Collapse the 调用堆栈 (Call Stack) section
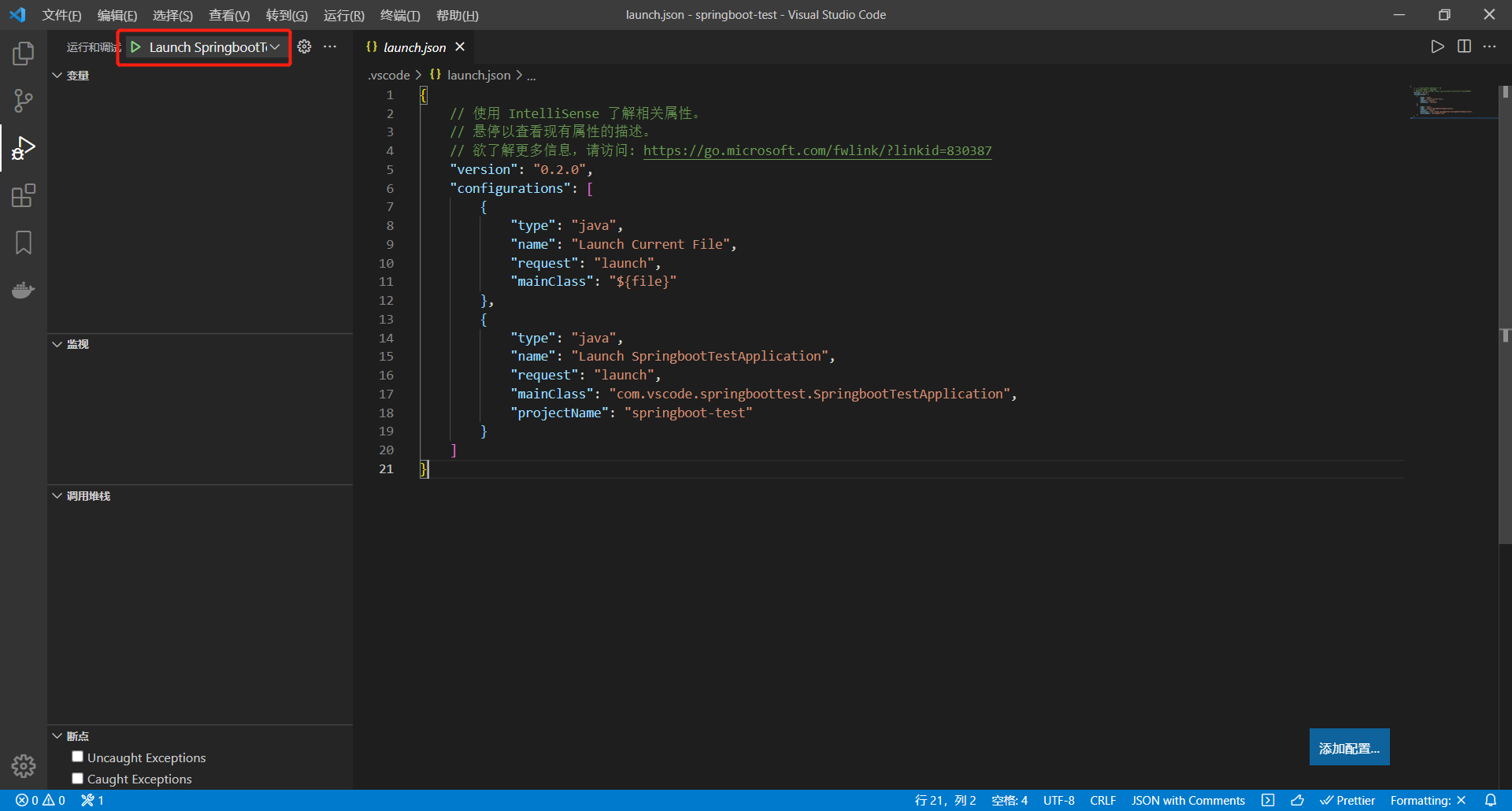Screen dimensions: 1512x811 (x=57, y=496)
